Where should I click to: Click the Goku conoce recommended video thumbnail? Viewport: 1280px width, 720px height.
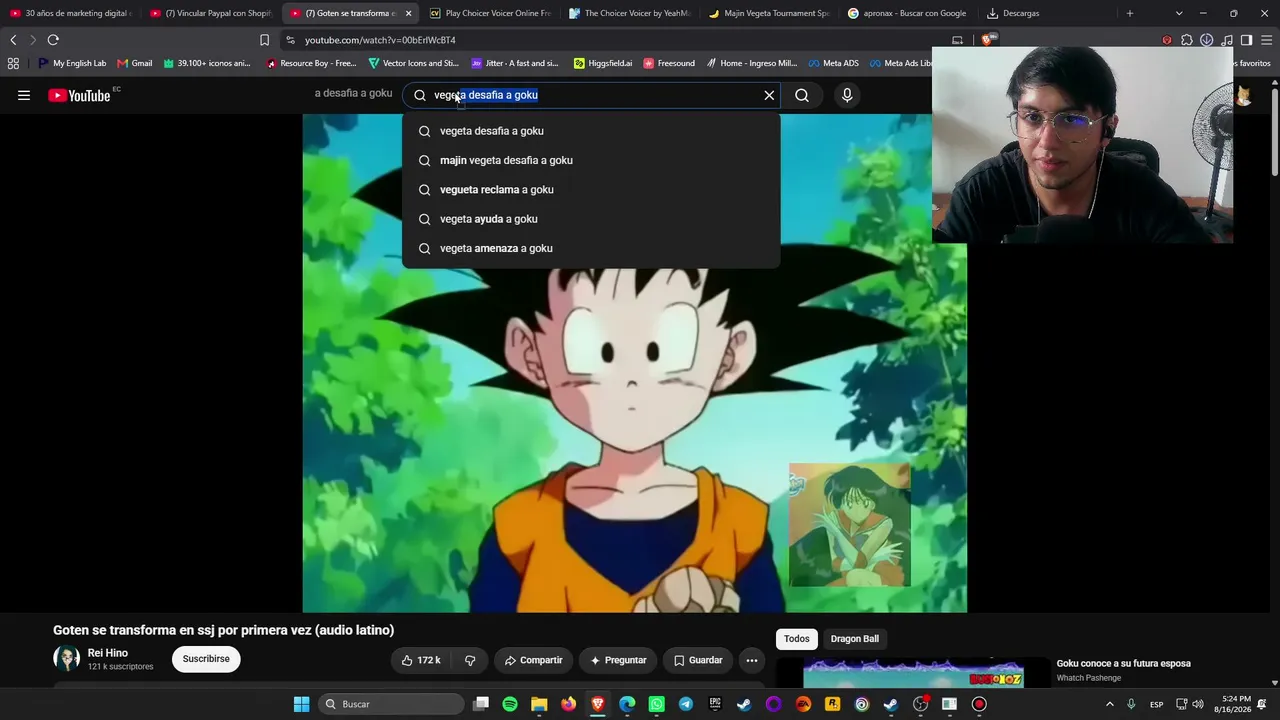(x=913, y=674)
